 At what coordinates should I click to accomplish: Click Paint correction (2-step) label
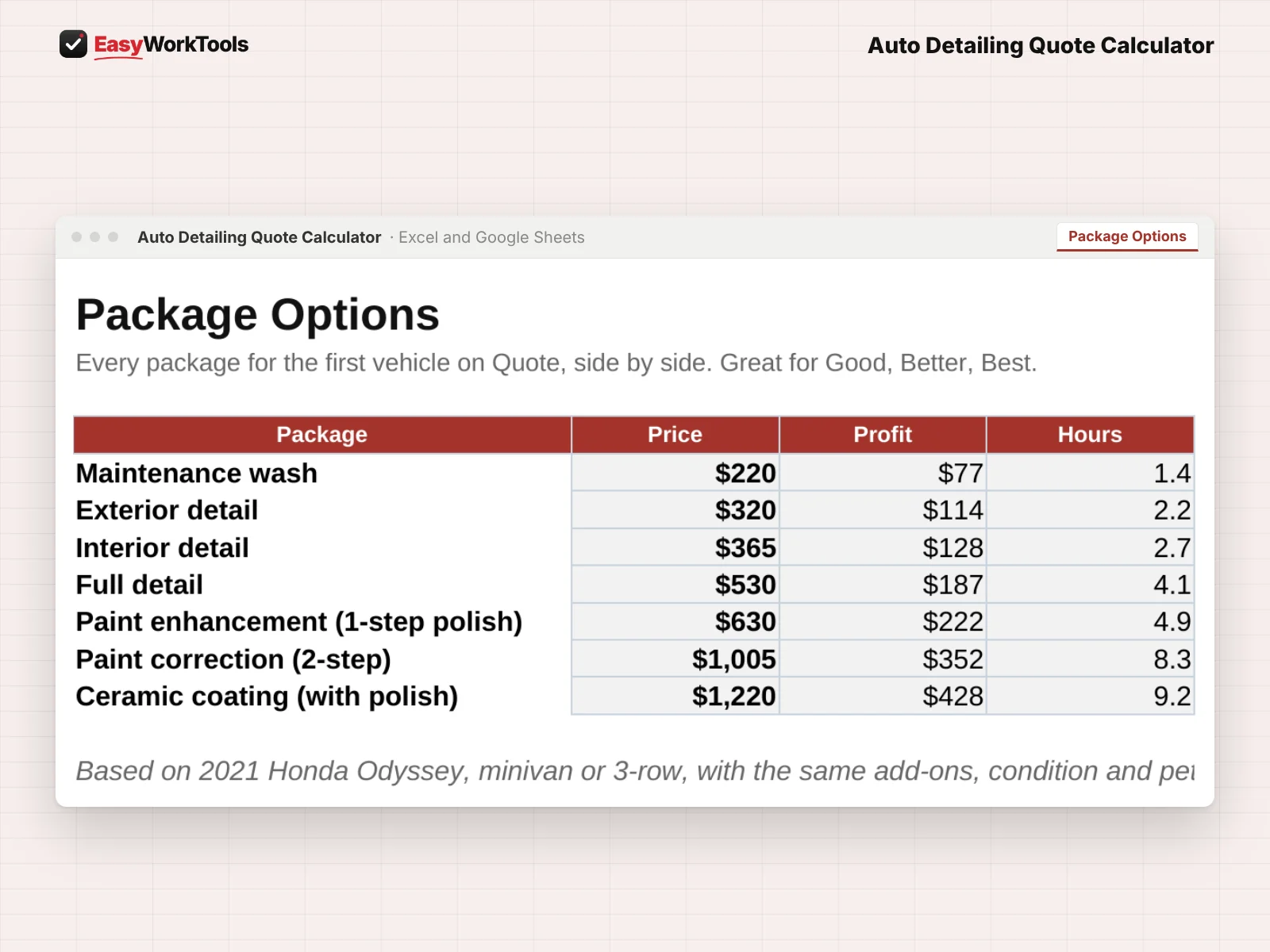(x=233, y=659)
